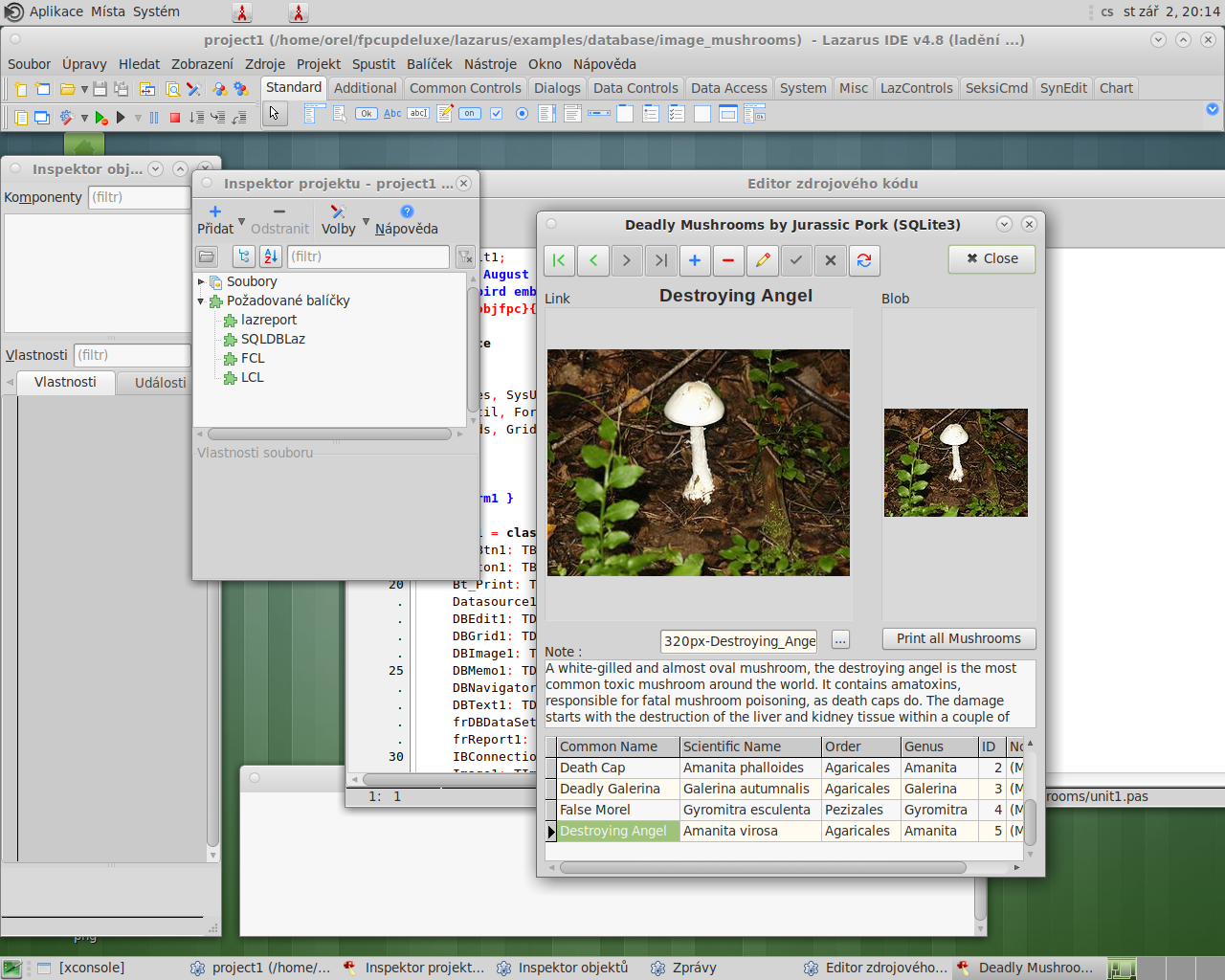Switch to Data Access palette tab
The height and width of the screenshot is (980, 1225).
[x=729, y=88]
